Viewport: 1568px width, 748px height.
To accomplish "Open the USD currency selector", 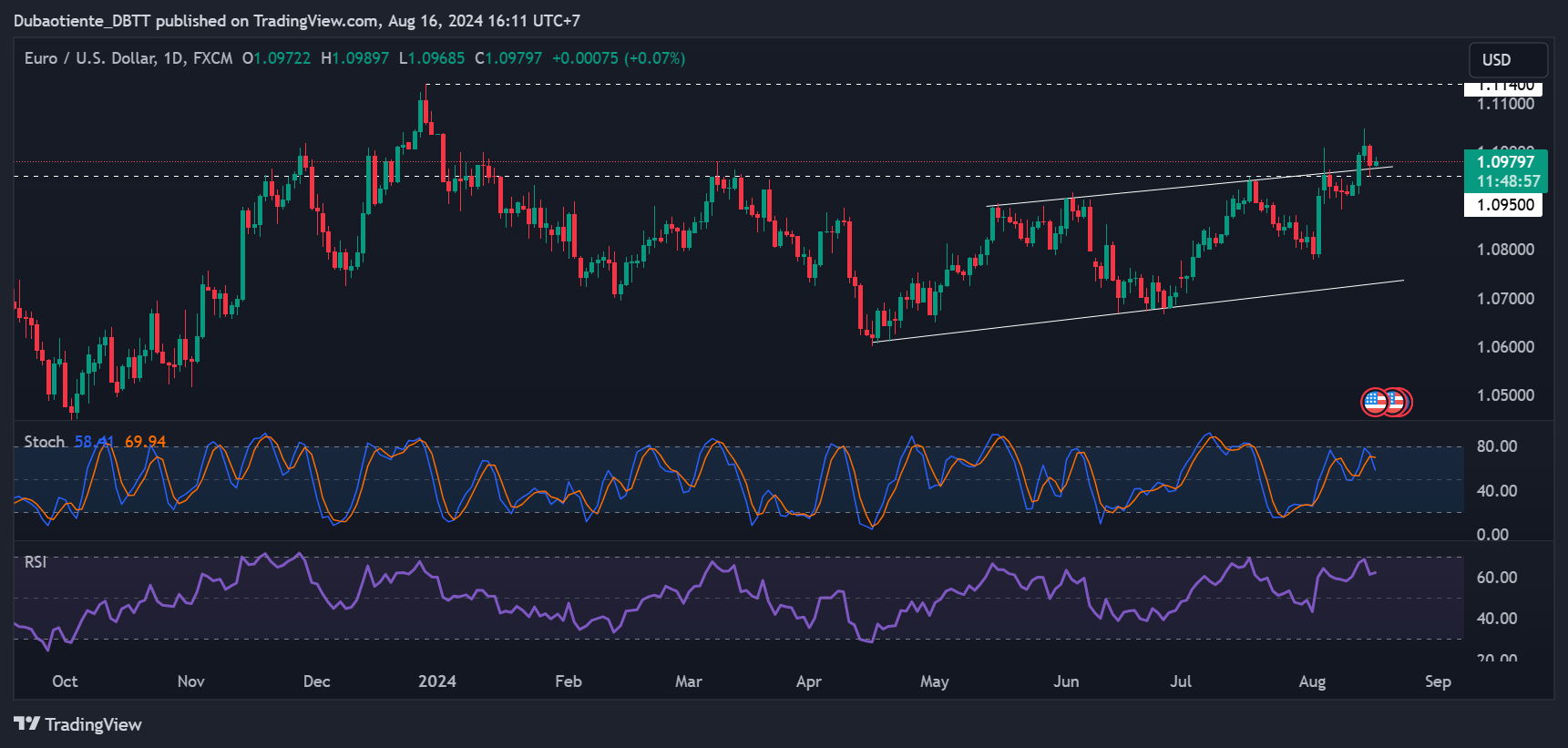I will coord(1508,60).
